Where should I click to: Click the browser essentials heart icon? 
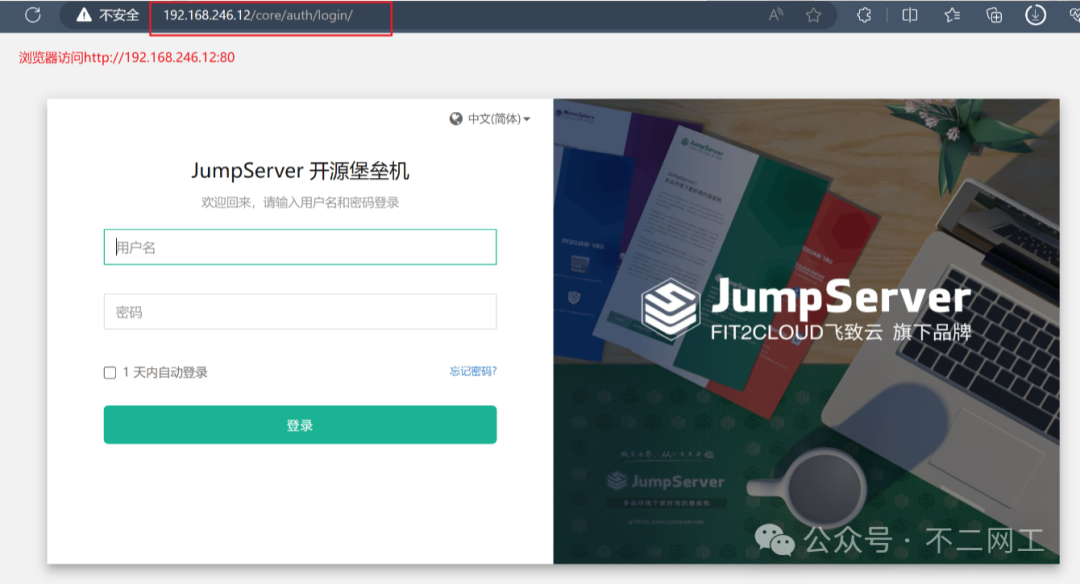(1072, 15)
